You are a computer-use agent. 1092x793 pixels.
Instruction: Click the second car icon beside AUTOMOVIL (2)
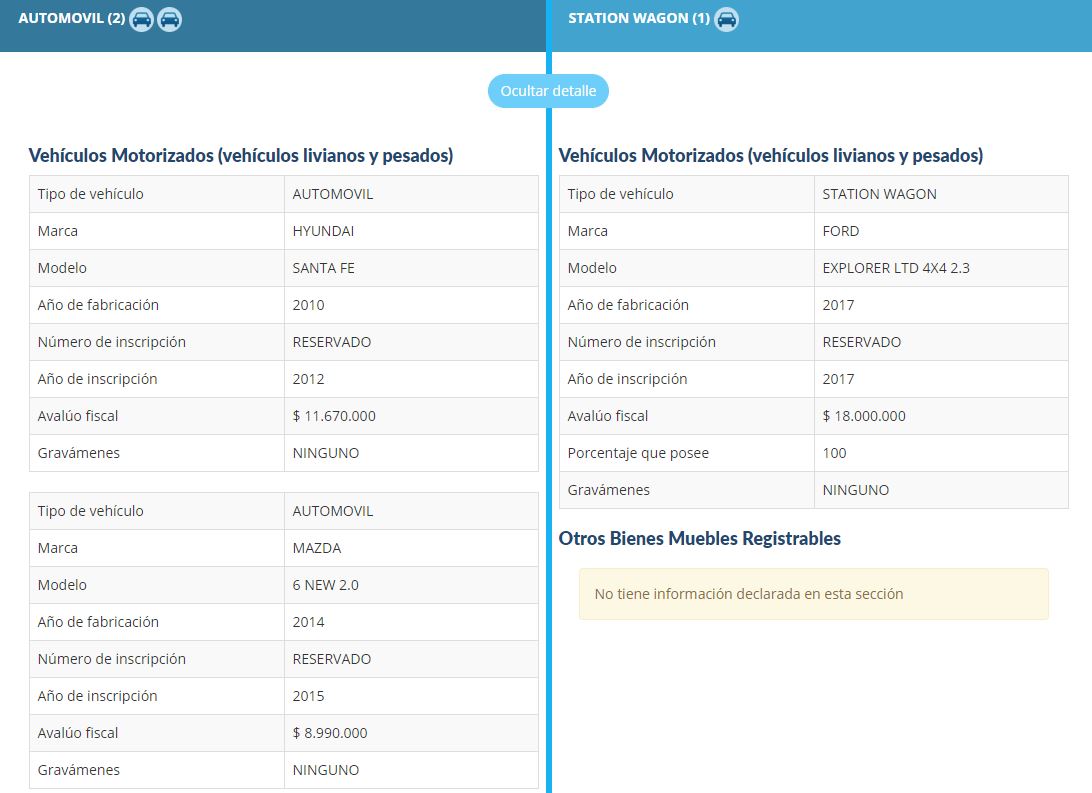point(169,19)
